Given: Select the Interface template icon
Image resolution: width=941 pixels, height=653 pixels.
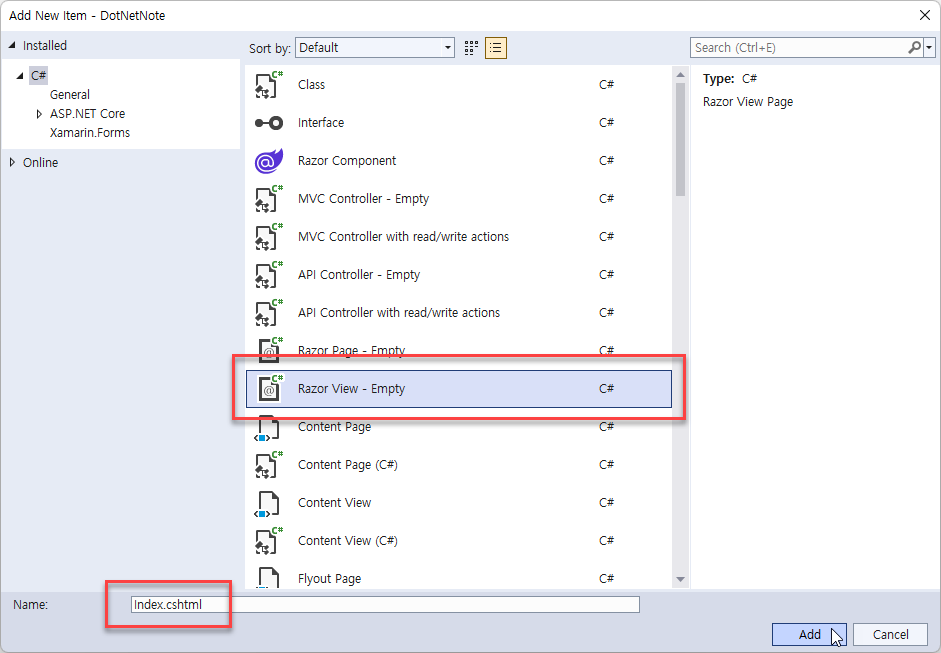Looking at the screenshot, I should click(268, 123).
